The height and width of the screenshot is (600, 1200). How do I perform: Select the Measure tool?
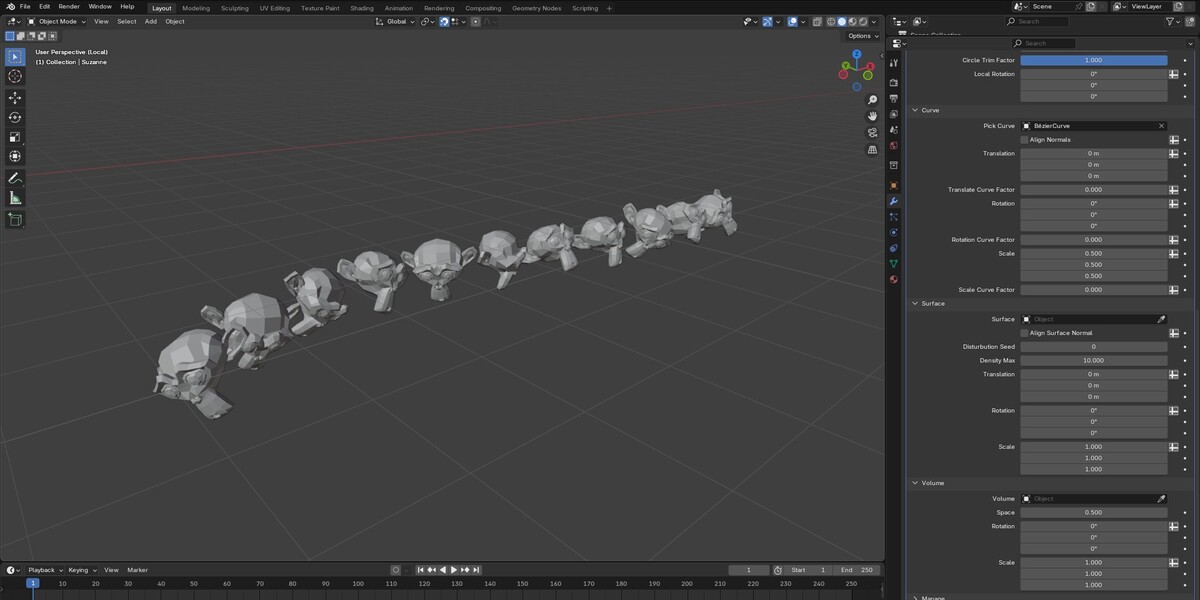[15, 198]
